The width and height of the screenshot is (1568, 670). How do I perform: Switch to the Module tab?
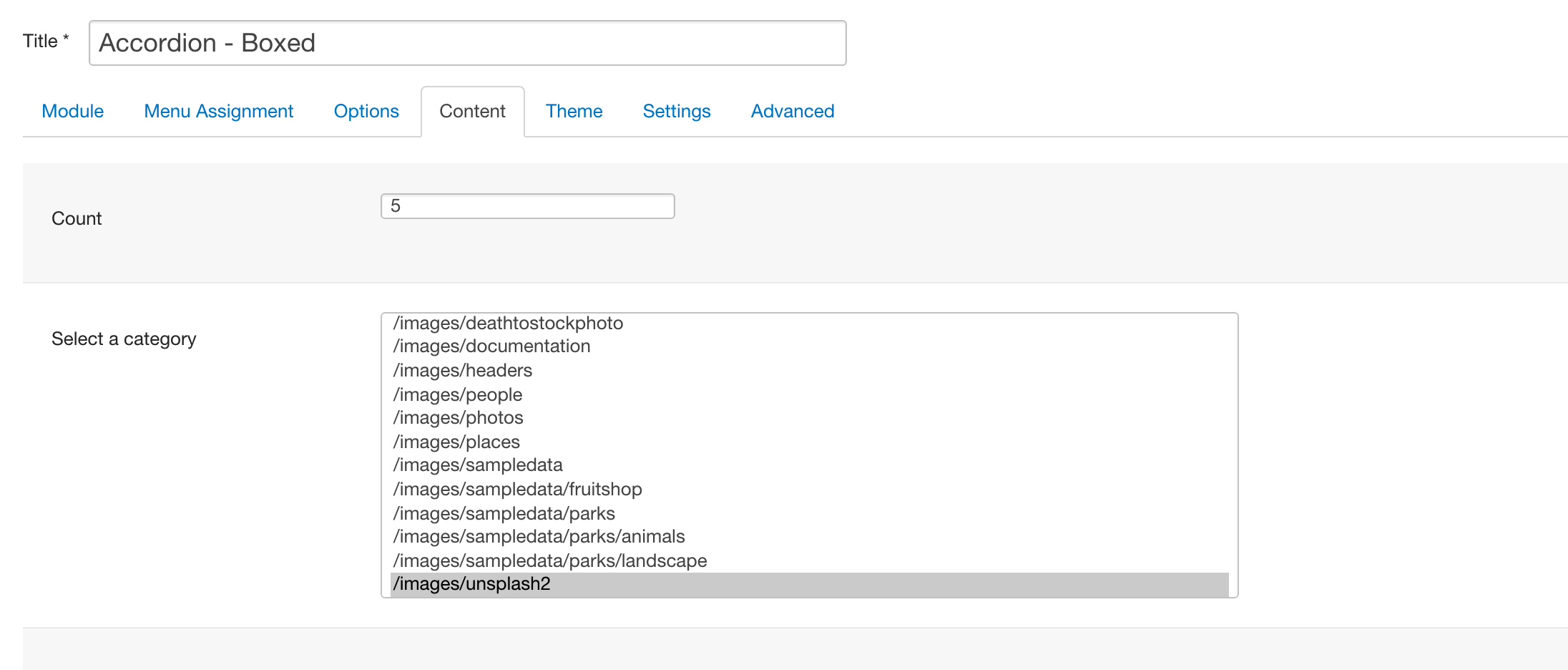tap(73, 111)
